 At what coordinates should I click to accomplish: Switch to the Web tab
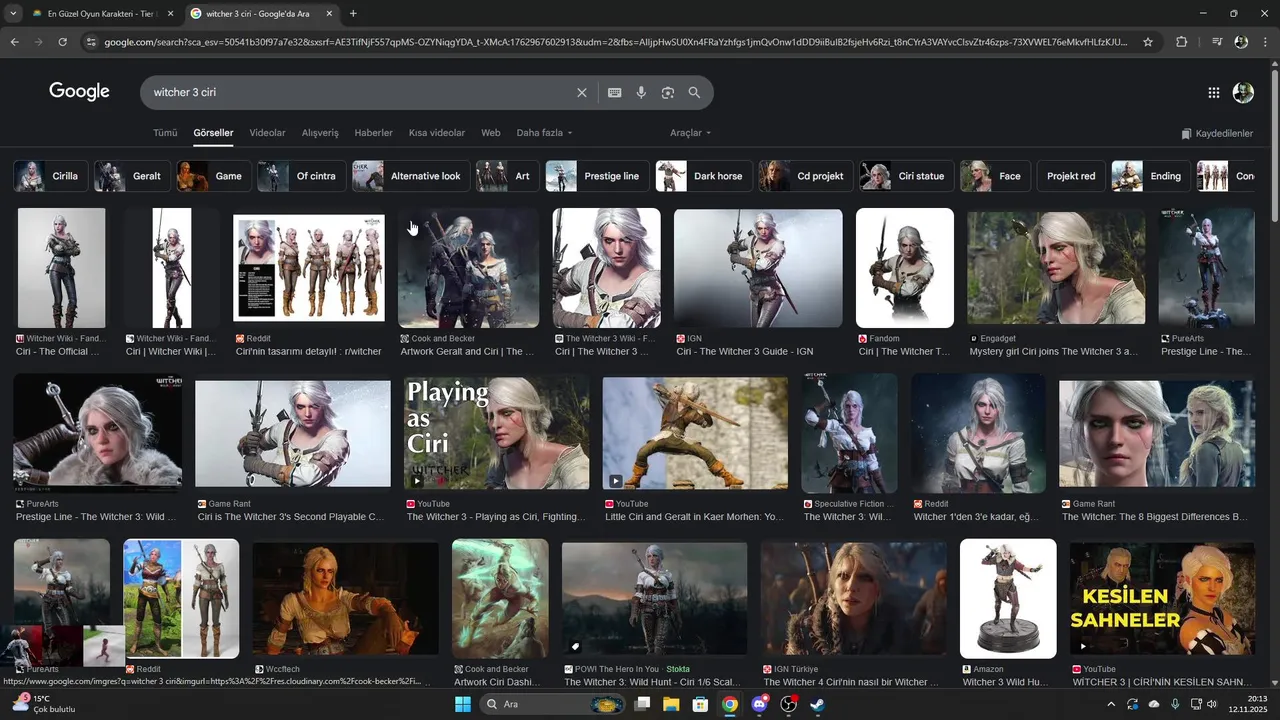(x=490, y=133)
